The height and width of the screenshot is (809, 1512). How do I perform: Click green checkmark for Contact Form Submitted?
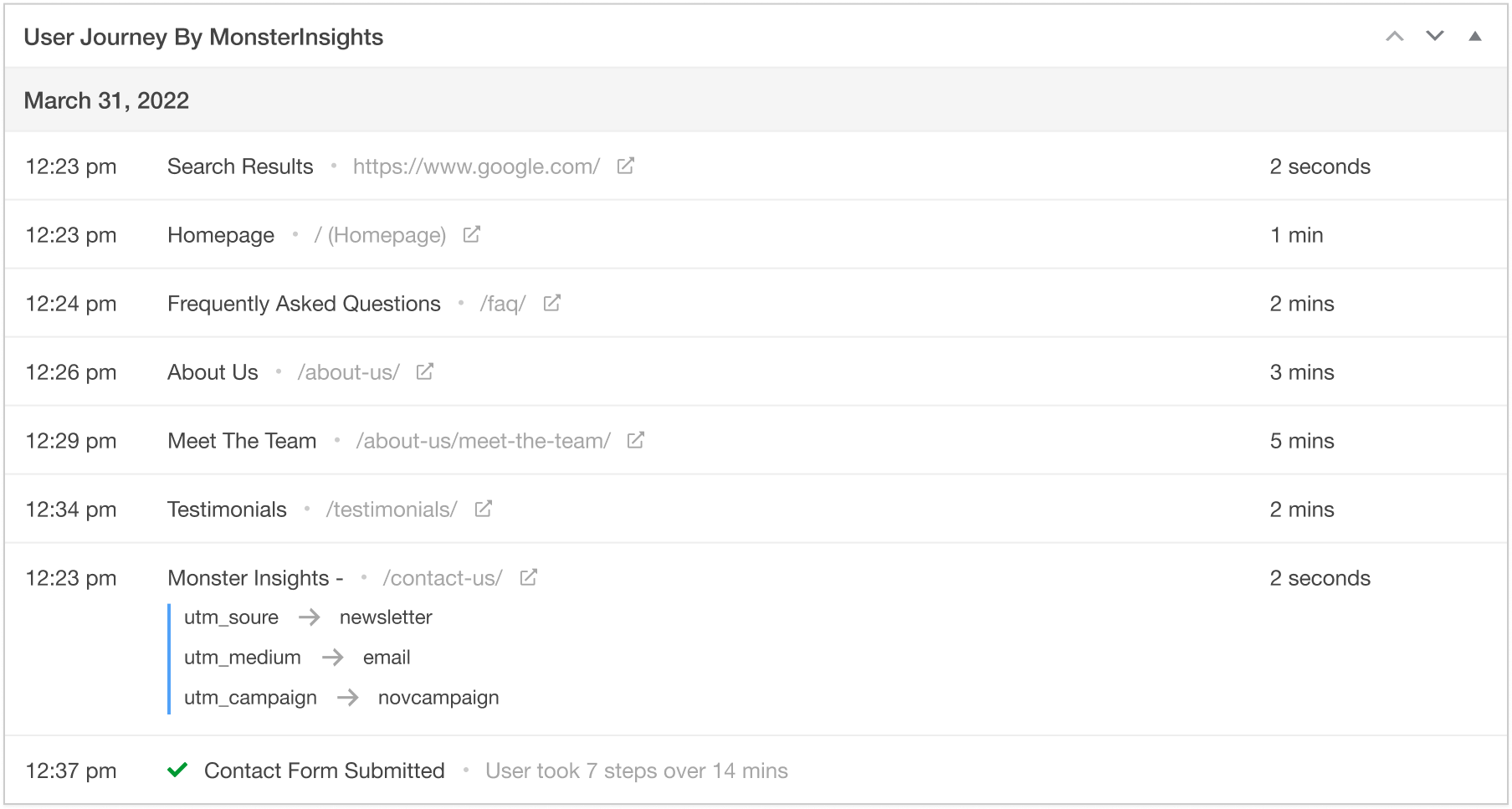[x=177, y=770]
